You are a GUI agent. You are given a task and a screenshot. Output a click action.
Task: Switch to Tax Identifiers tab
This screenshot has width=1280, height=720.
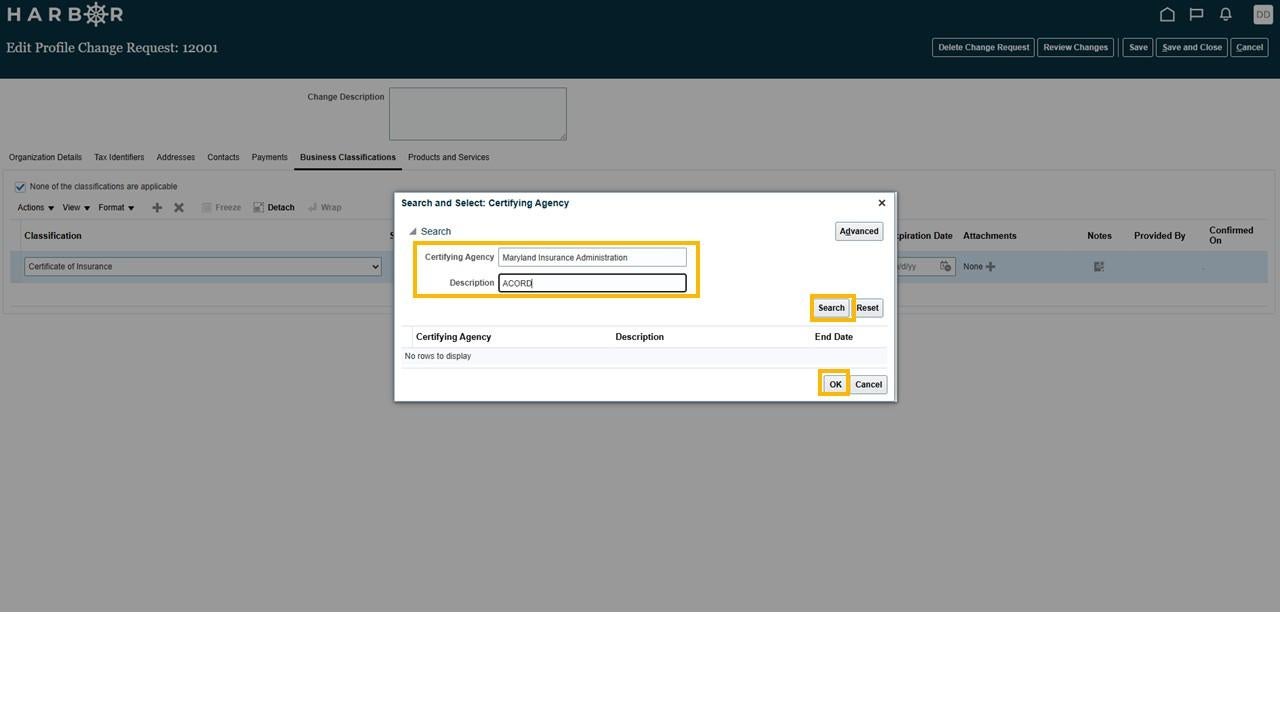[x=119, y=158]
